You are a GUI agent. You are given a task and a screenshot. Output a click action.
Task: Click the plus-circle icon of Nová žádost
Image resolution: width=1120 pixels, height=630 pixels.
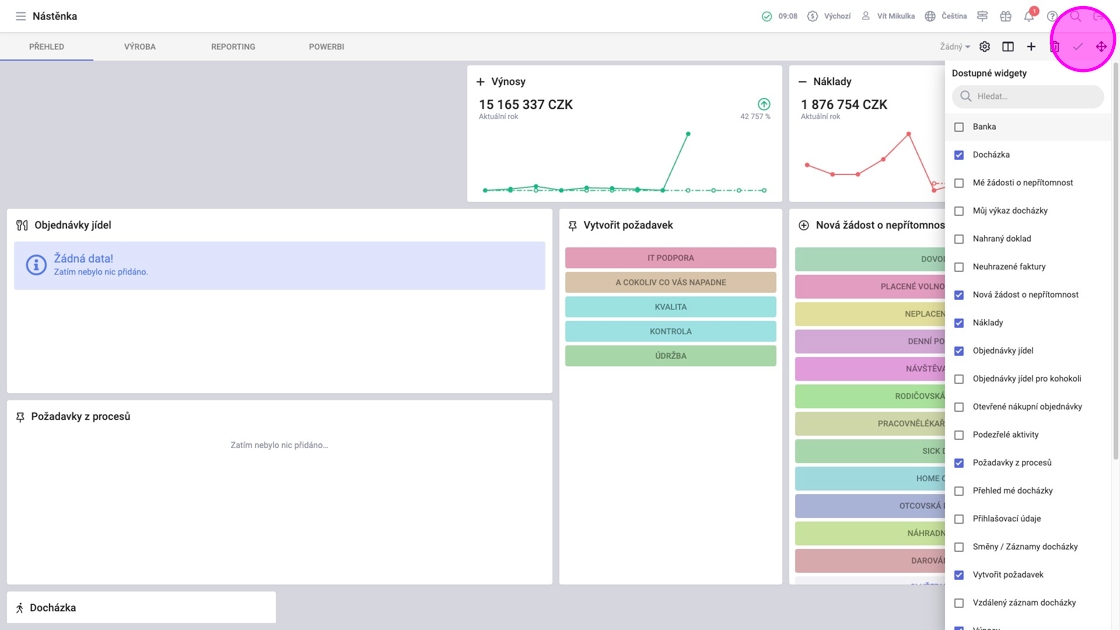804,225
